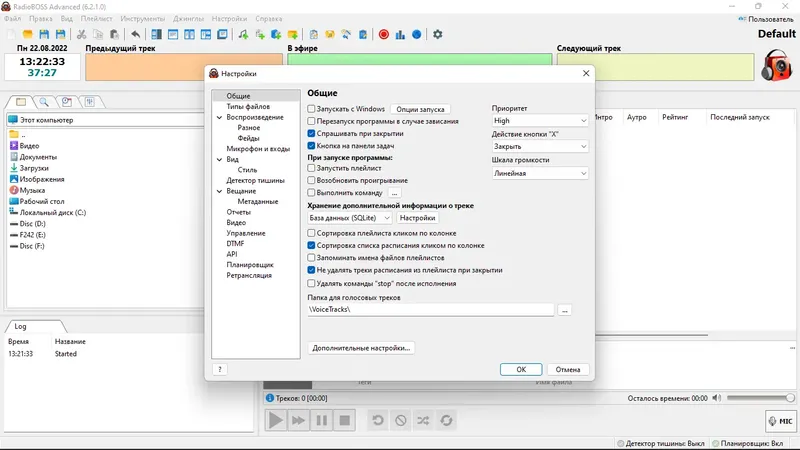Screen dimensions: 800x450
Task: Click the speaker mute icon near volume
Action: 717,398
